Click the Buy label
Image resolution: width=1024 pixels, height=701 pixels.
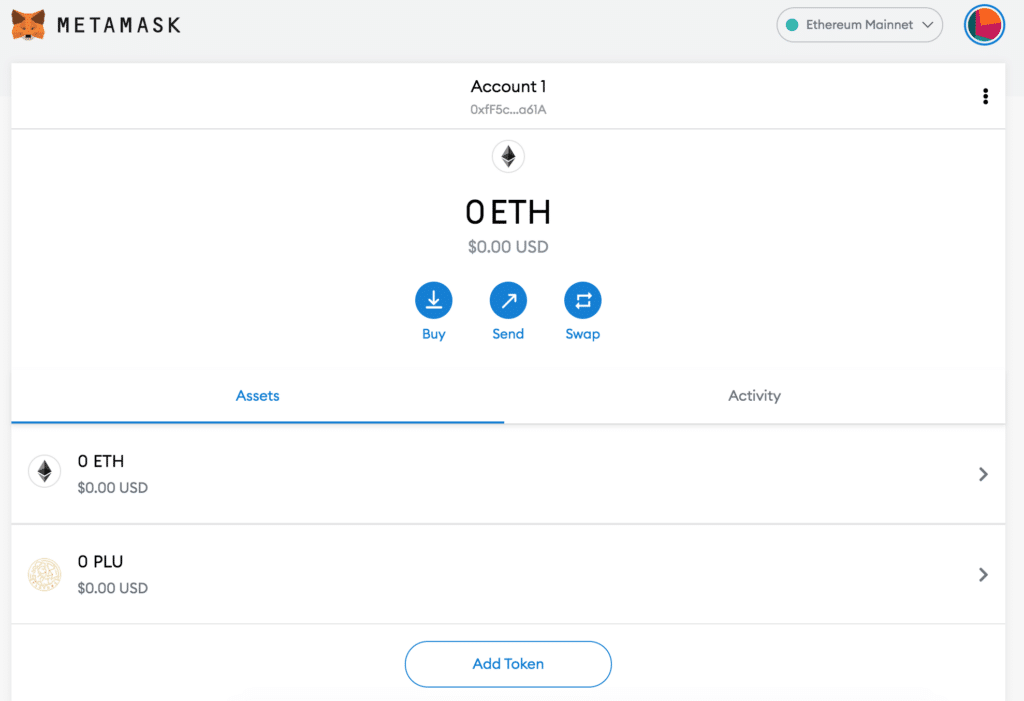point(434,334)
